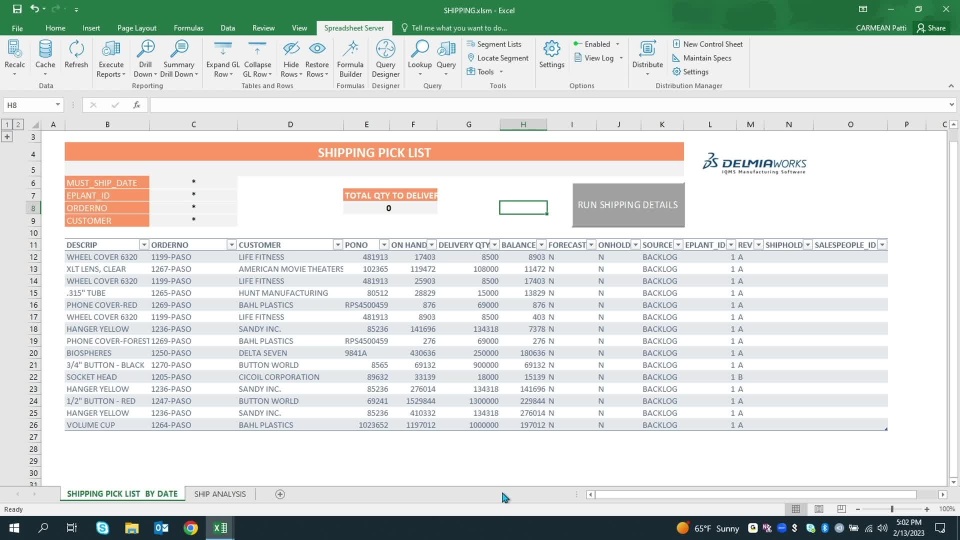The image size is (960, 540).
Task: Switch to the SHIP ANALYSIS sheet
Action: (220, 494)
